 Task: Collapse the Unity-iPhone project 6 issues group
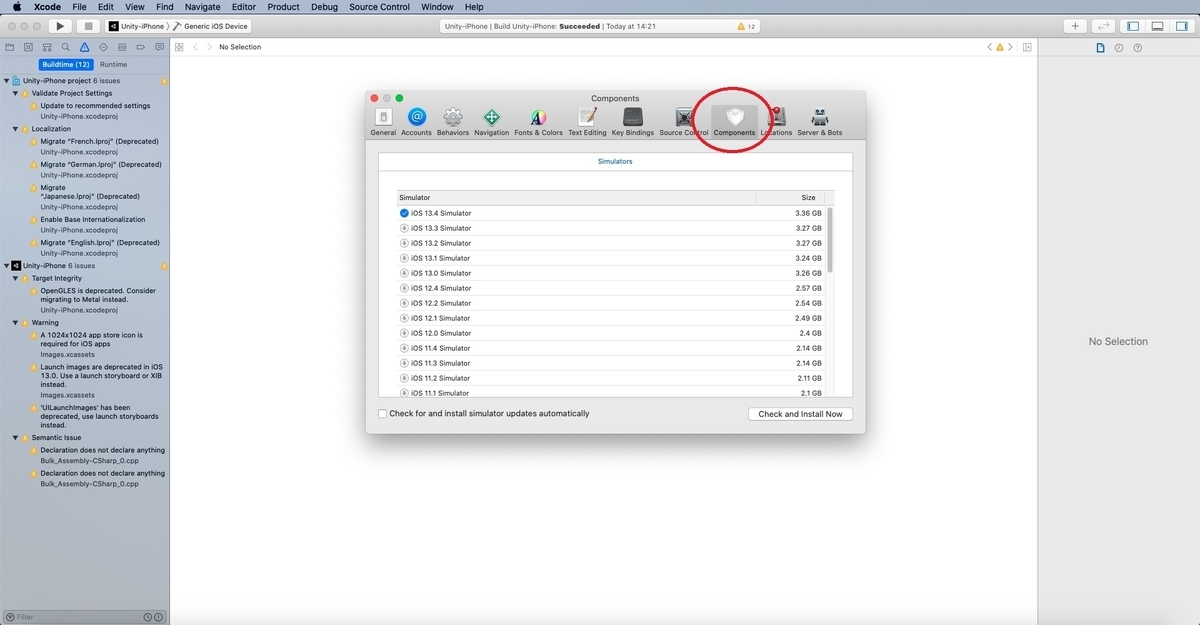6,80
